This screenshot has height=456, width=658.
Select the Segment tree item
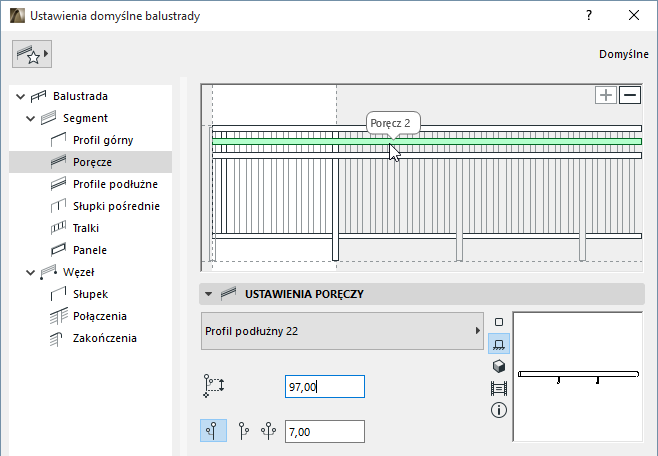click(x=85, y=118)
